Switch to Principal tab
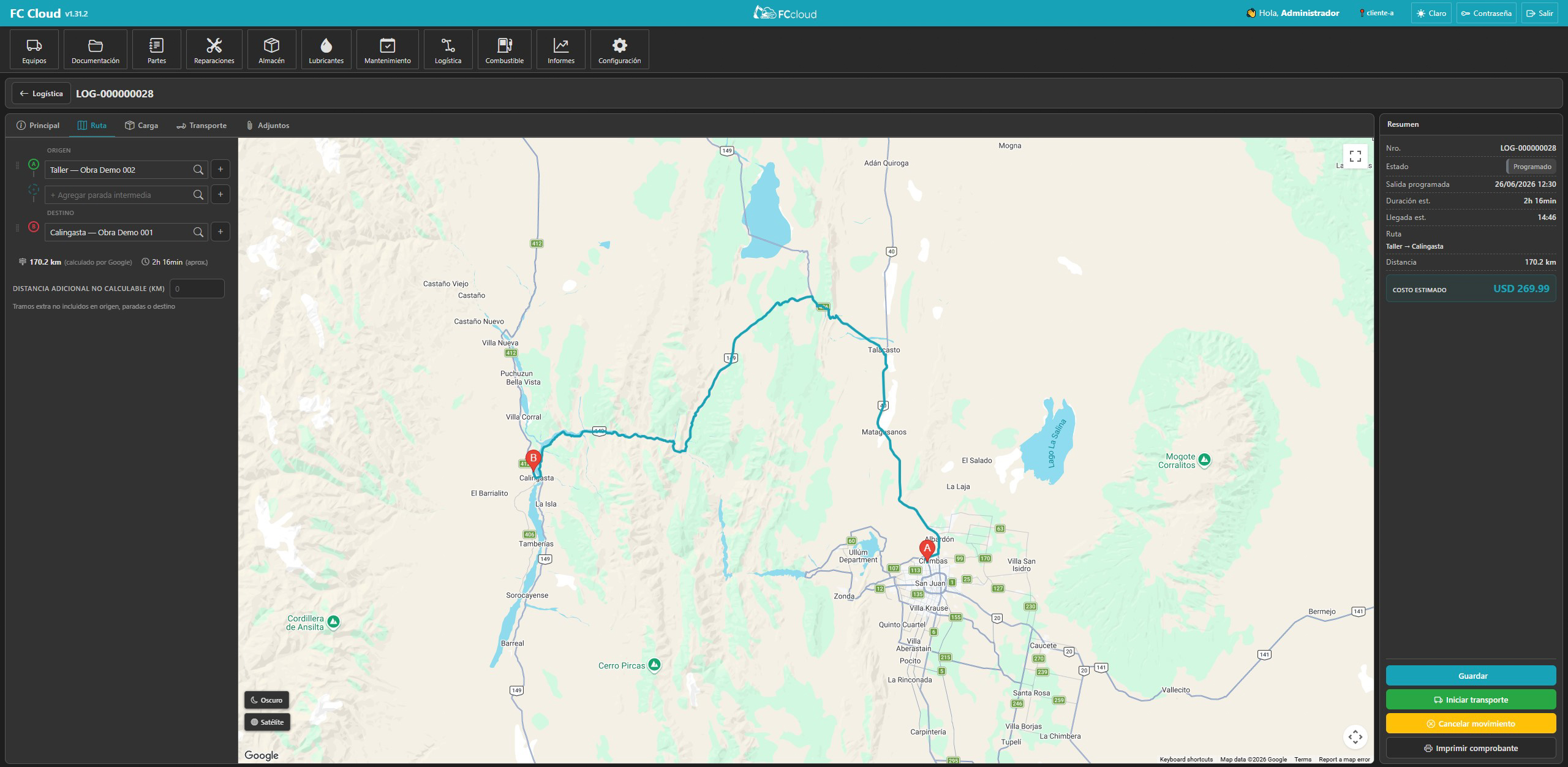The image size is (1568, 767). click(x=38, y=126)
